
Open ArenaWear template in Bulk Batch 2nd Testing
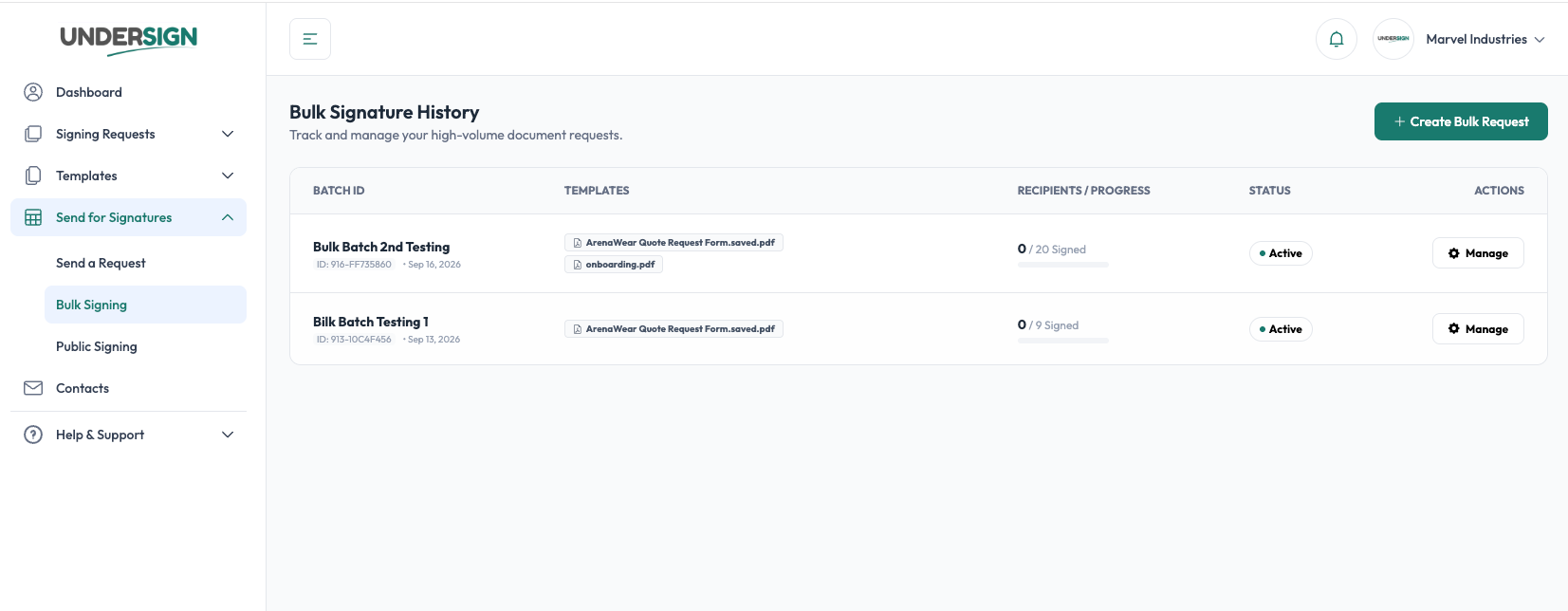pos(673,243)
